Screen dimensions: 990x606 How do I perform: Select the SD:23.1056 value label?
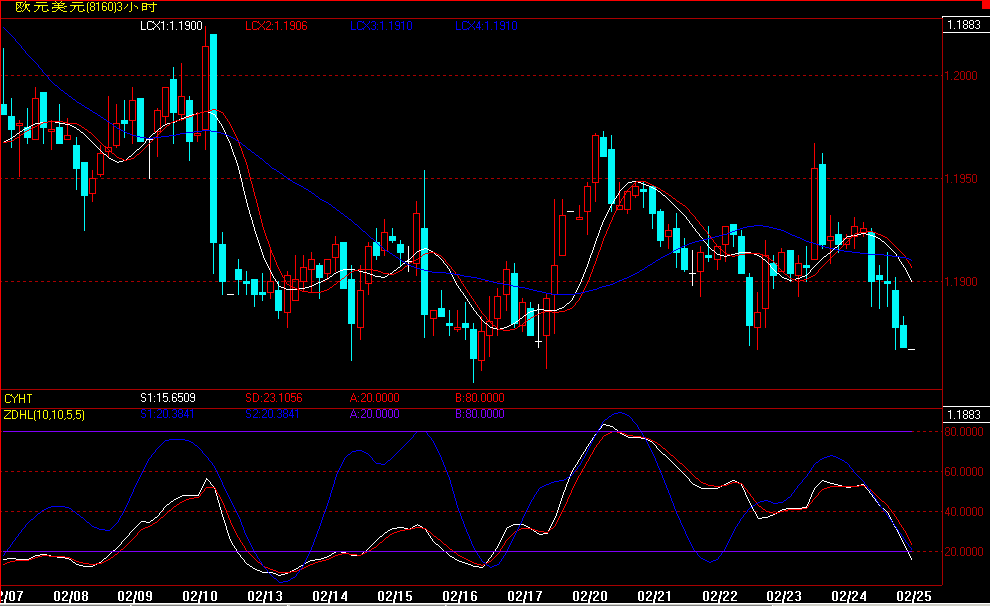tap(273, 398)
